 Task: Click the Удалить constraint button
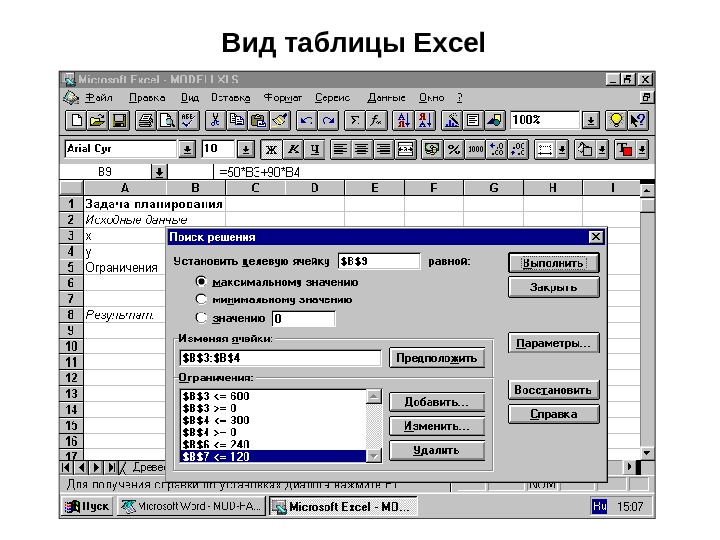[x=437, y=450]
